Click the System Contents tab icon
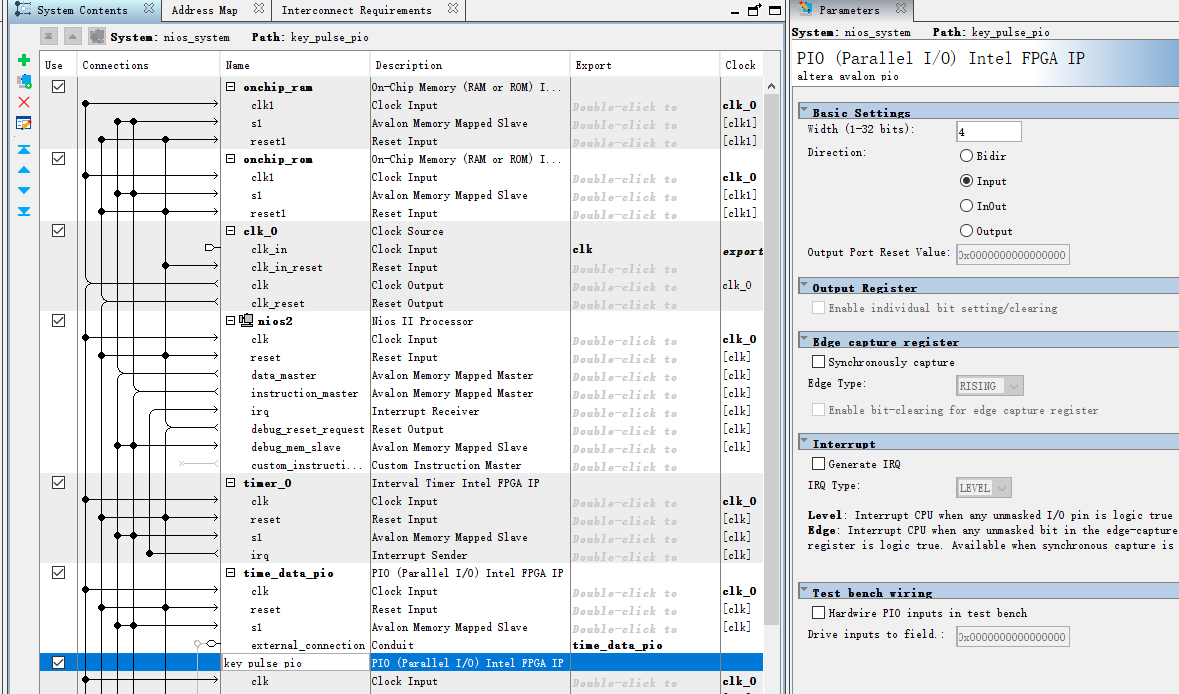The width and height of the screenshot is (1179, 694). [23, 10]
